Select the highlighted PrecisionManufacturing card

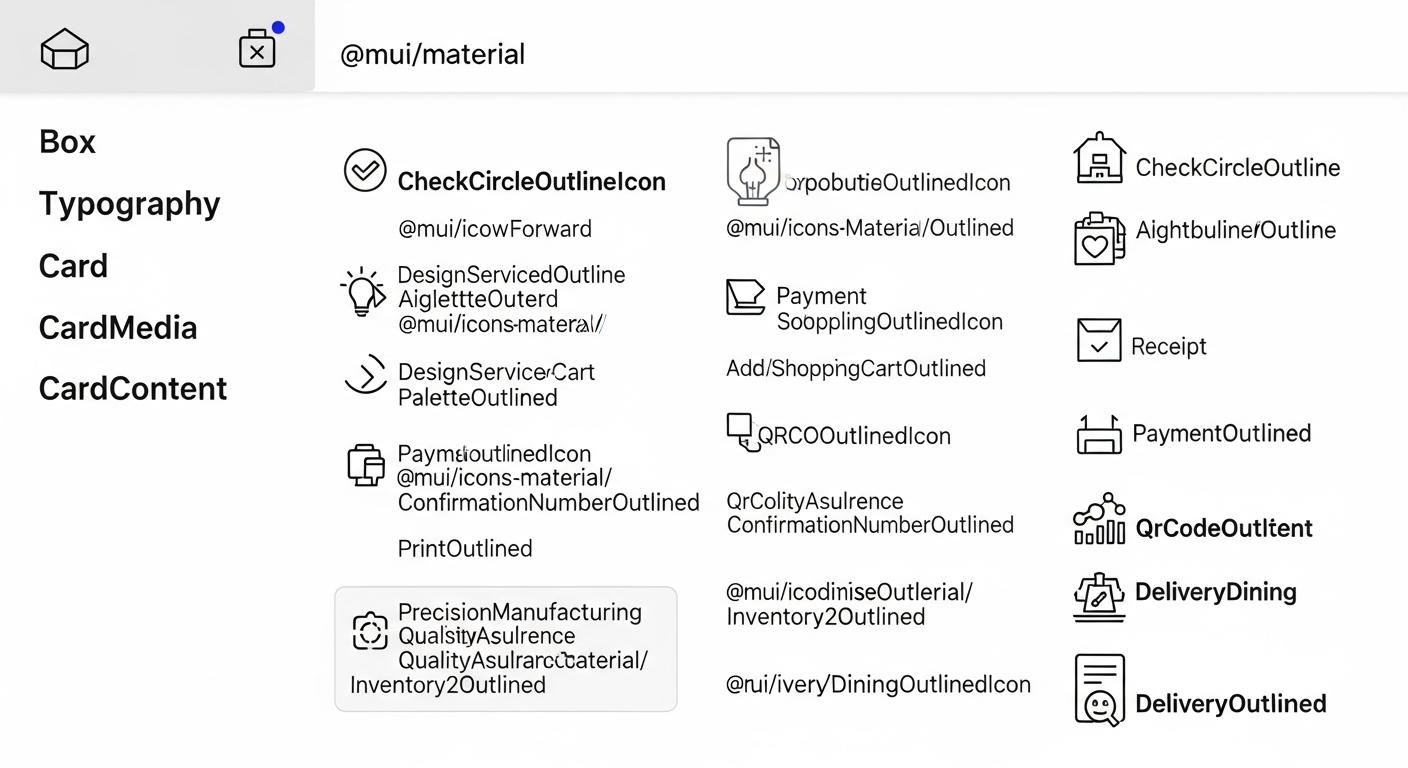tap(505, 648)
